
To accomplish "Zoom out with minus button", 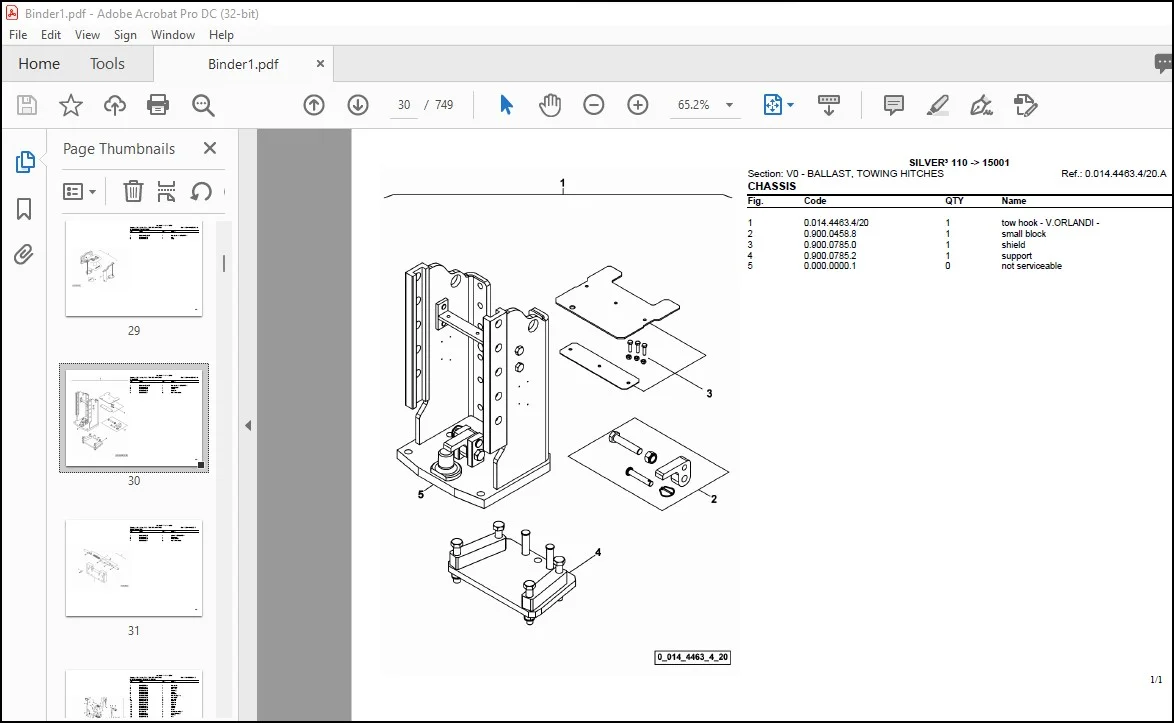I will pos(594,105).
